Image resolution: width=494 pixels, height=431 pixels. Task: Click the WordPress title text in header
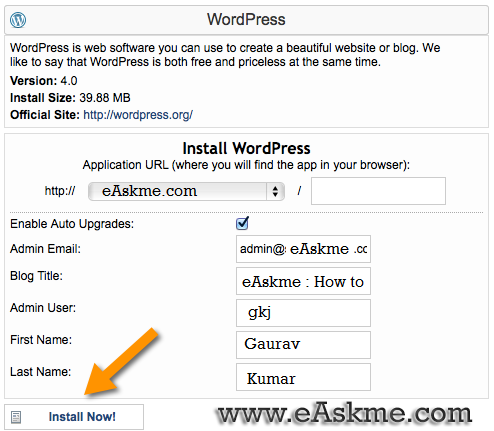point(246,19)
